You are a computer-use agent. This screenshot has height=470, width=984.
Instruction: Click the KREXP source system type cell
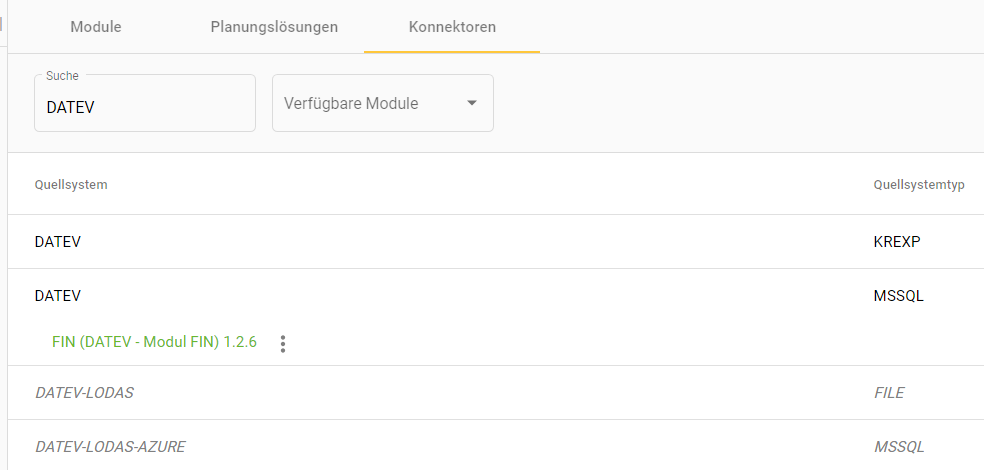pos(896,242)
